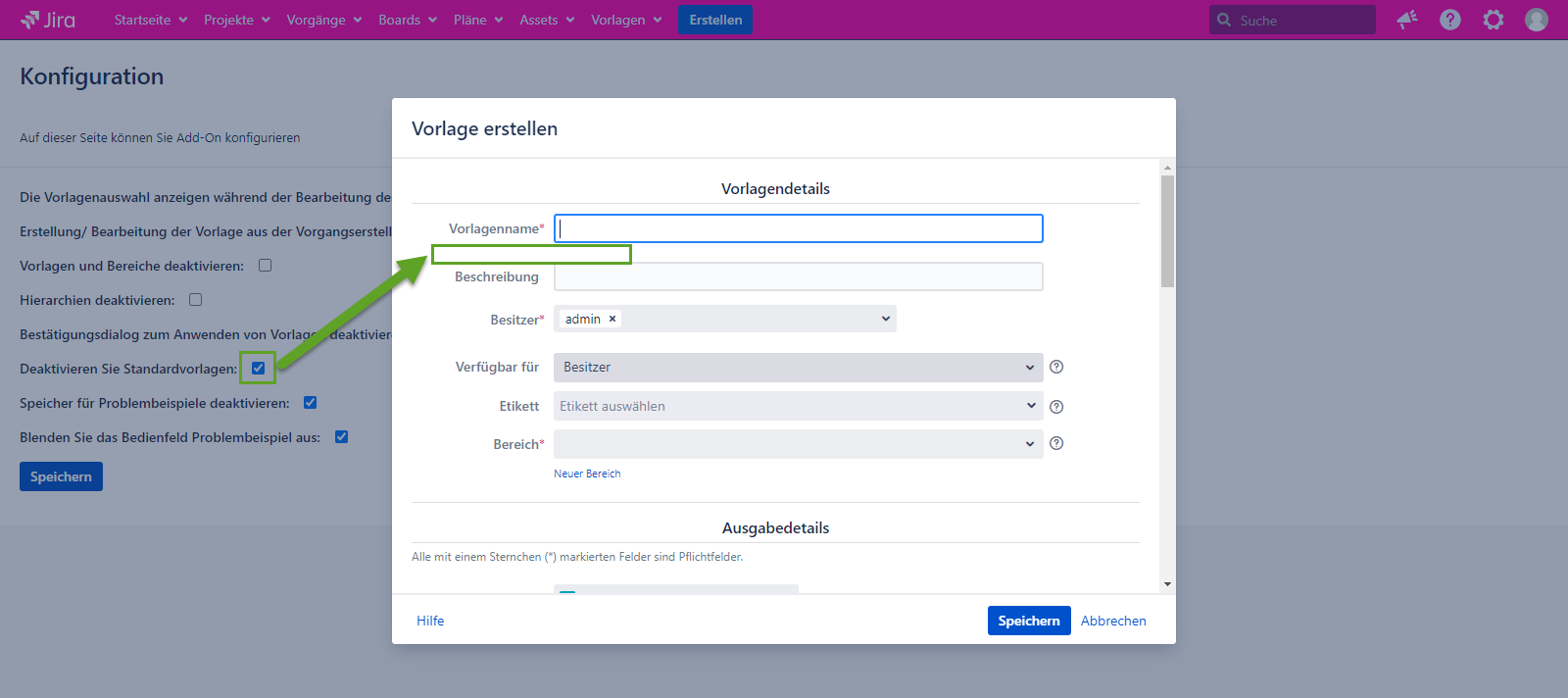
Task: Remove admin from the Besitzer field
Action: pyautogui.click(x=612, y=319)
